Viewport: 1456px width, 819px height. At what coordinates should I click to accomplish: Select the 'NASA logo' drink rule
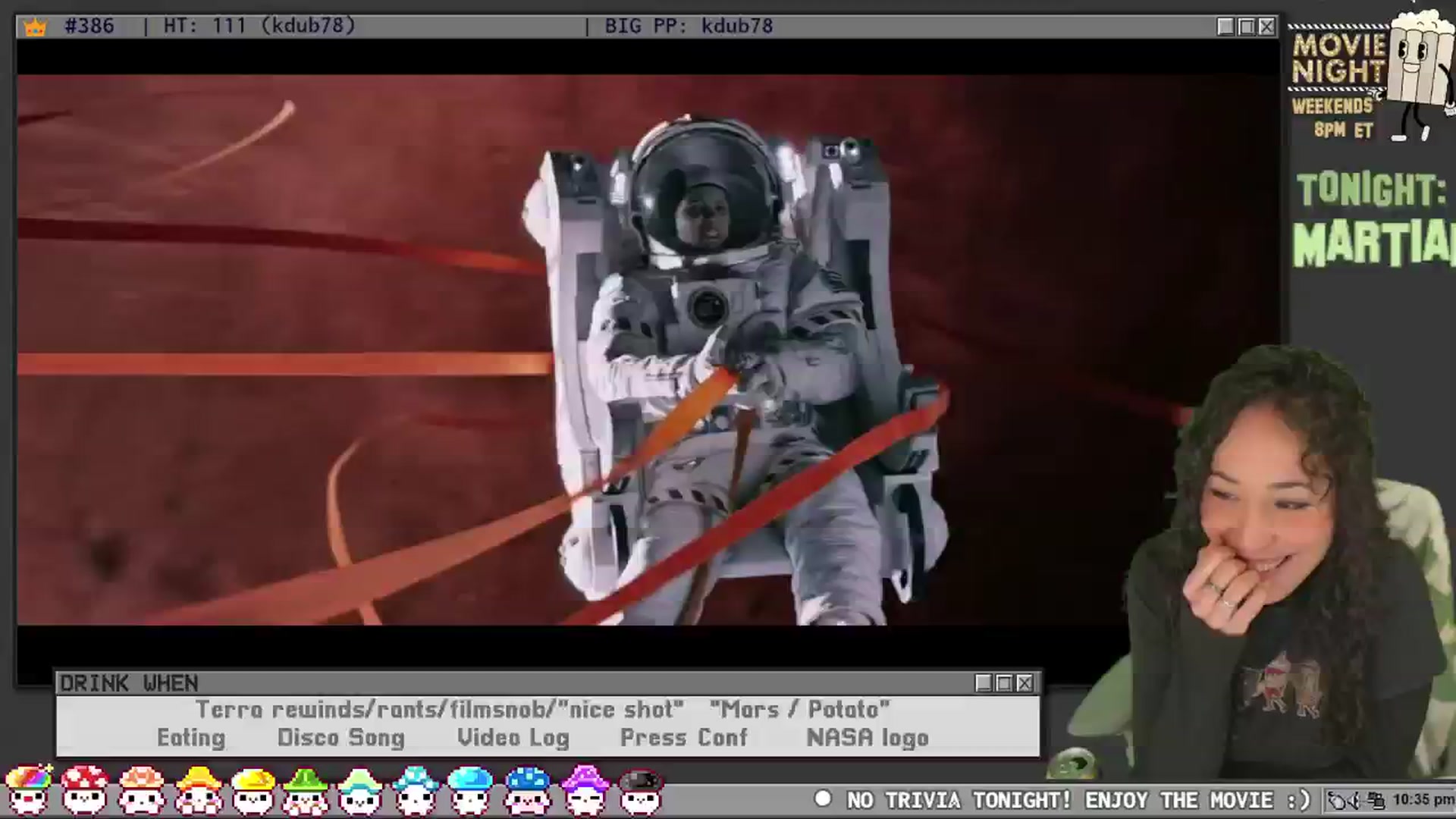coord(868,738)
